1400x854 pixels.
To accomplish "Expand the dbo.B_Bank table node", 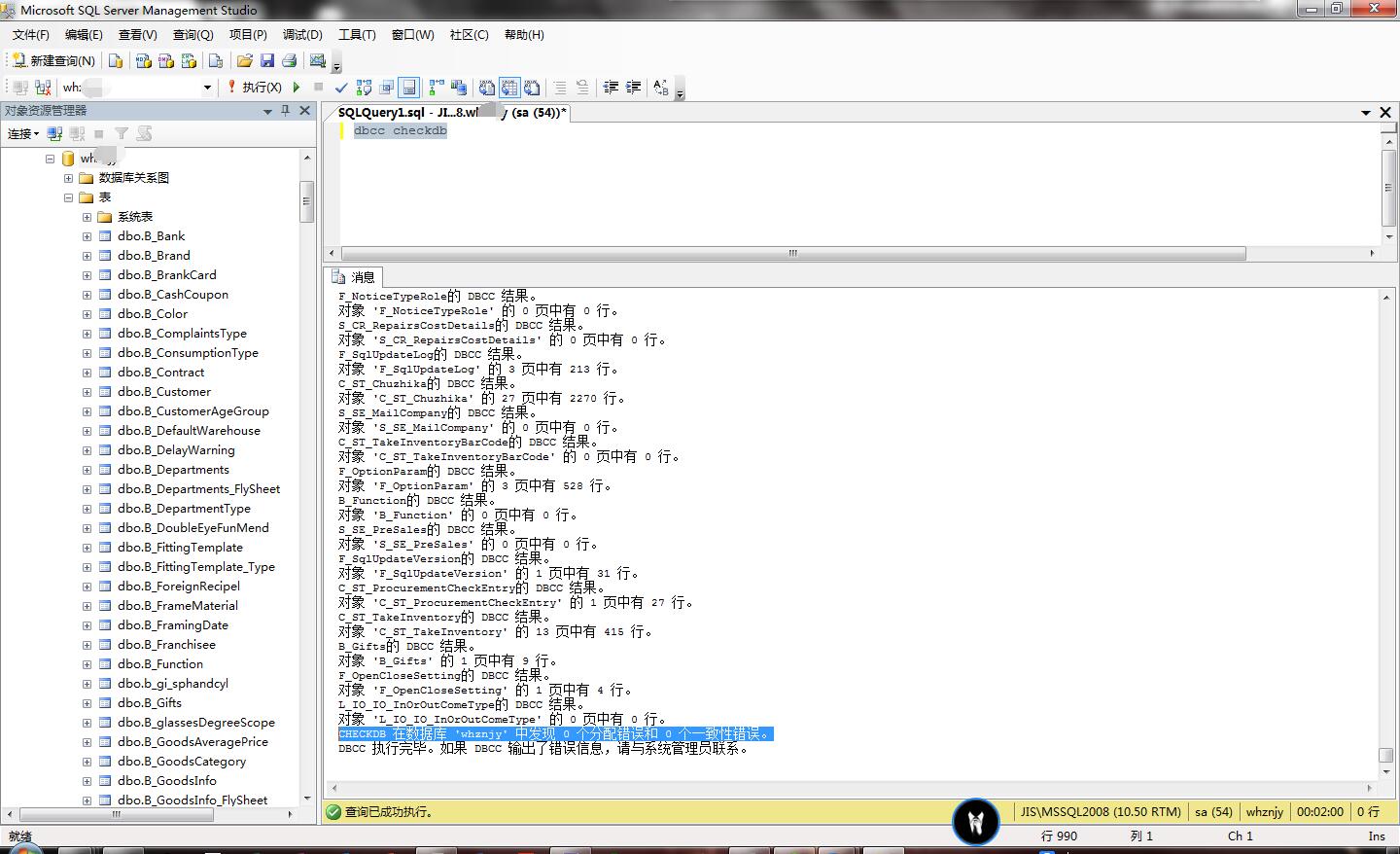I will click(87, 236).
